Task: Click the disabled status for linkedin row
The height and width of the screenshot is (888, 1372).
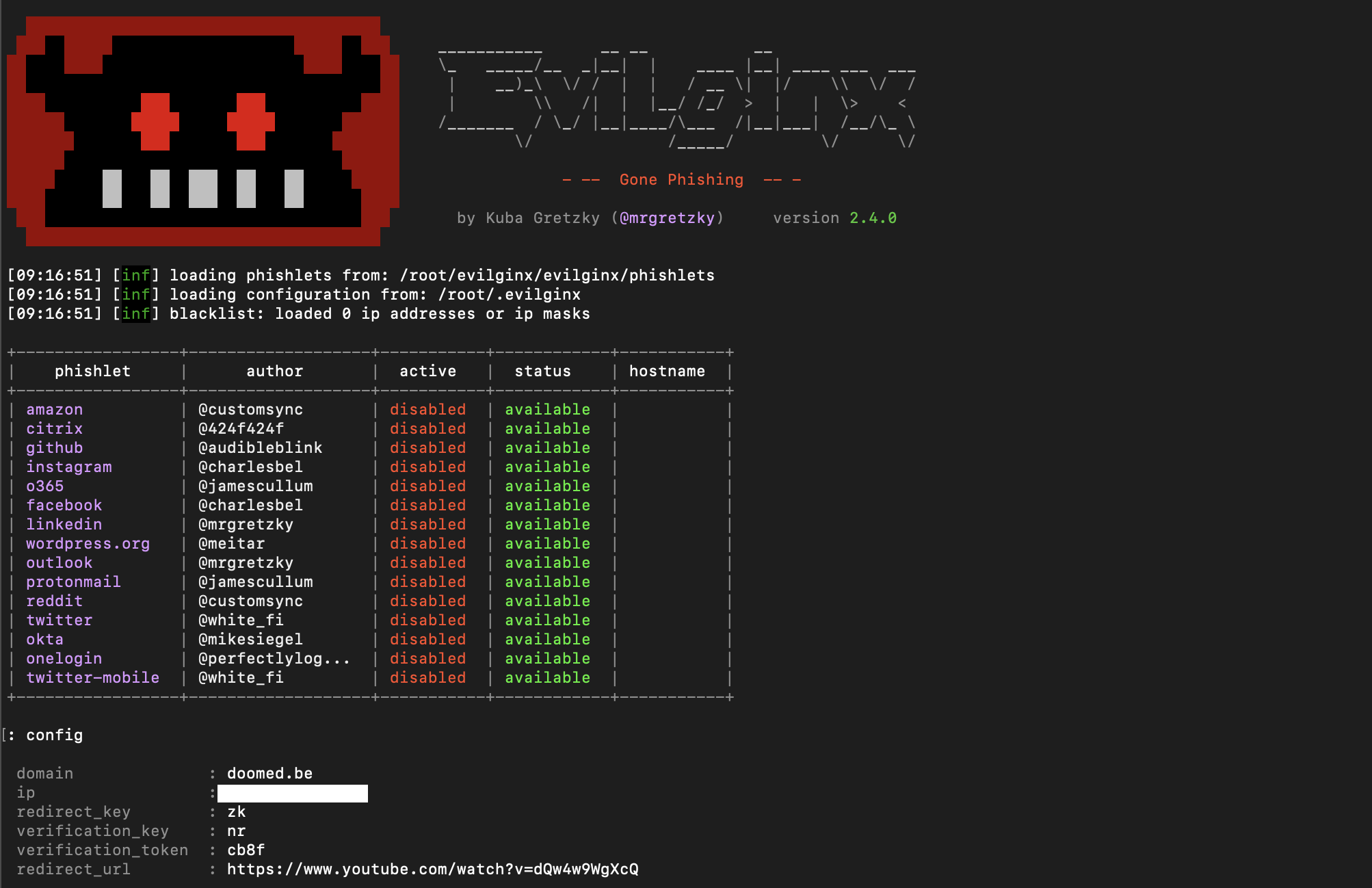Action: click(x=427, y=525)
